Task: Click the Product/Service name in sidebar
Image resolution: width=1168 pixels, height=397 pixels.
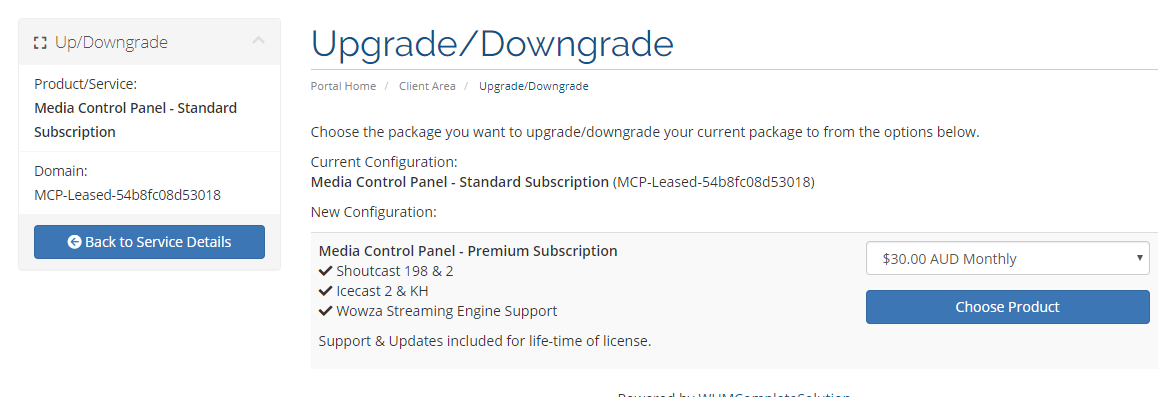Action: click(x=136, y=120)
